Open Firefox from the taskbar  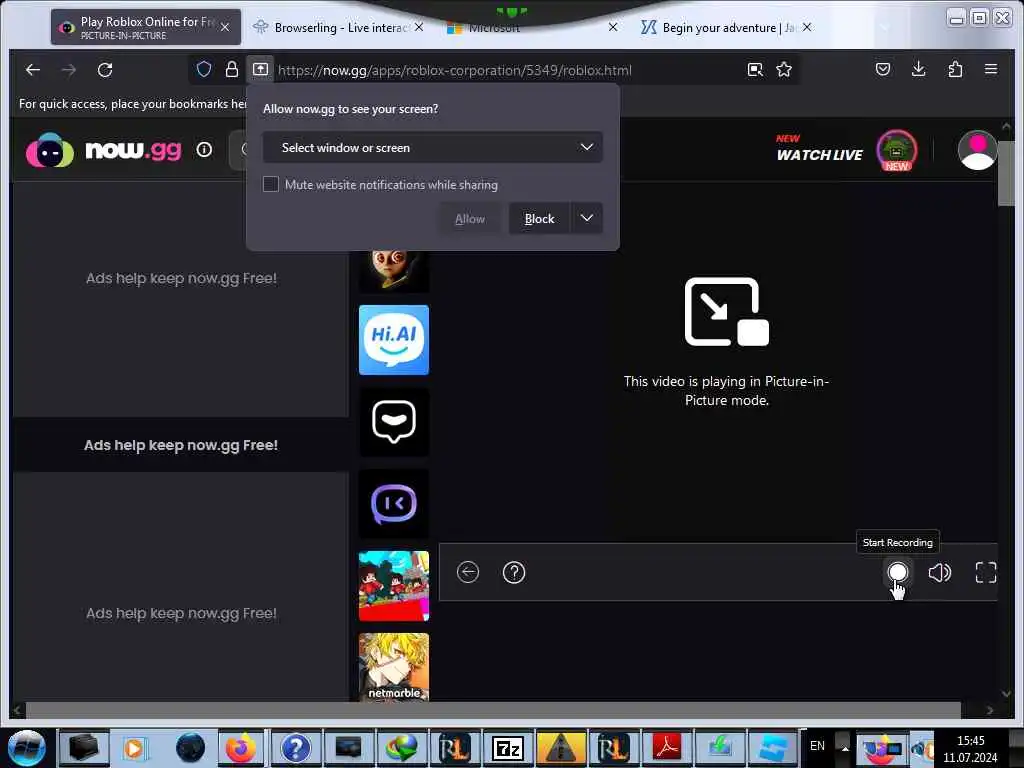(x=241, y=748)
